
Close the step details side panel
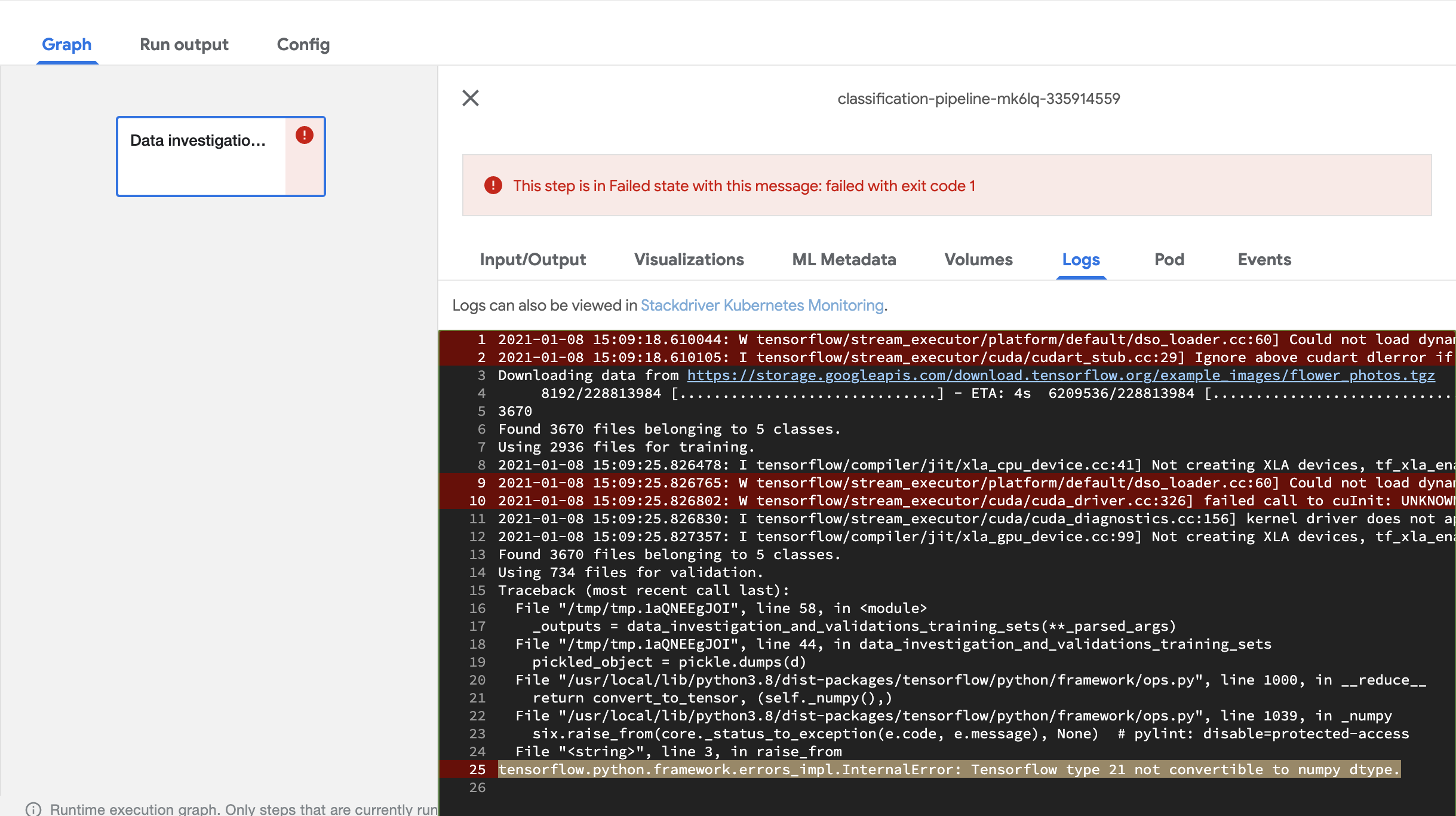471,98
